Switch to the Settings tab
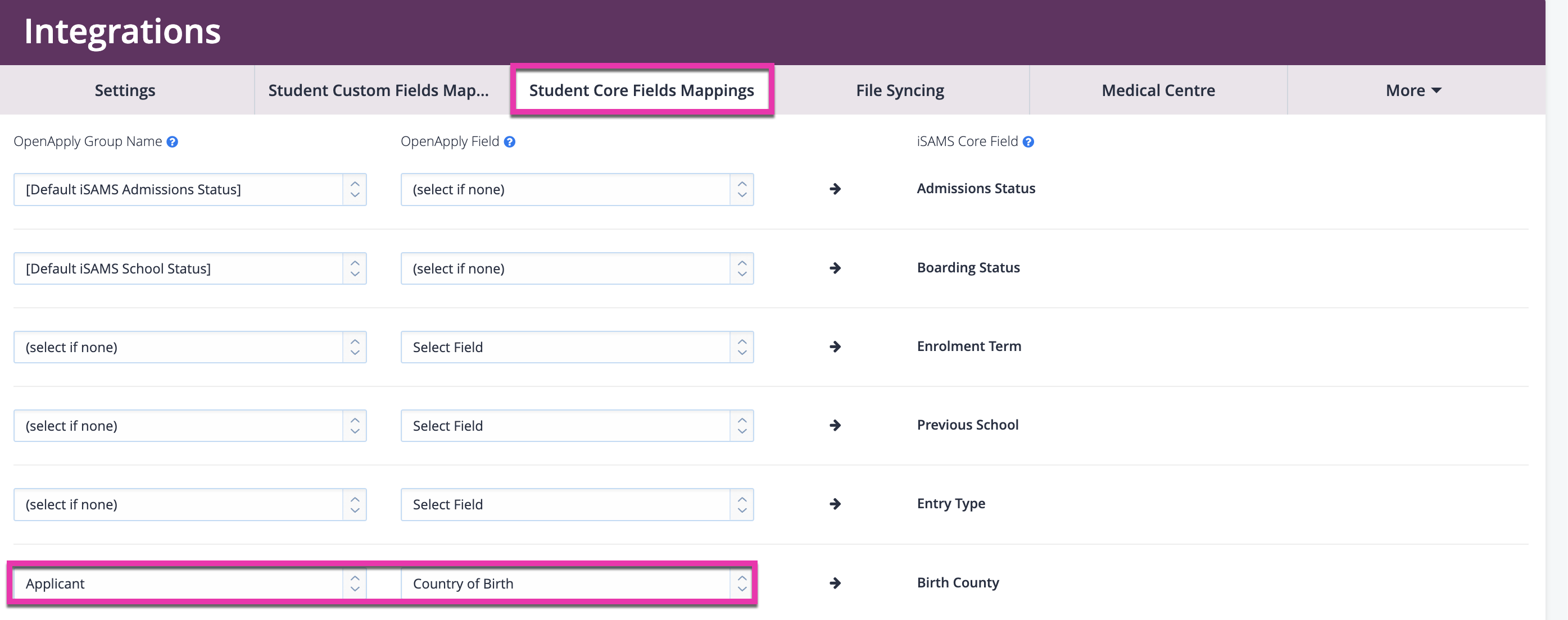This screenshot has width=1568, height=620. click(125, 90)
